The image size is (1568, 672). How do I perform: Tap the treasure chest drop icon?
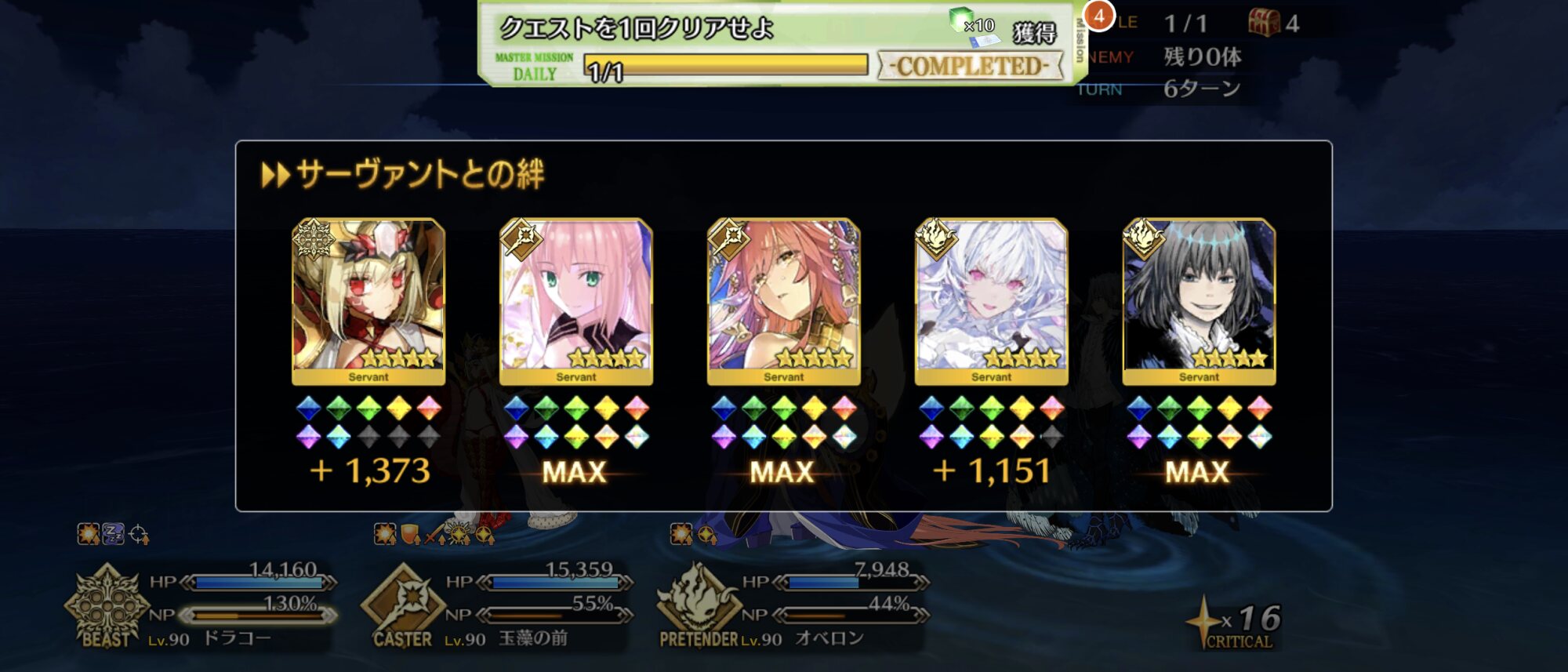tap(1264, 22)
